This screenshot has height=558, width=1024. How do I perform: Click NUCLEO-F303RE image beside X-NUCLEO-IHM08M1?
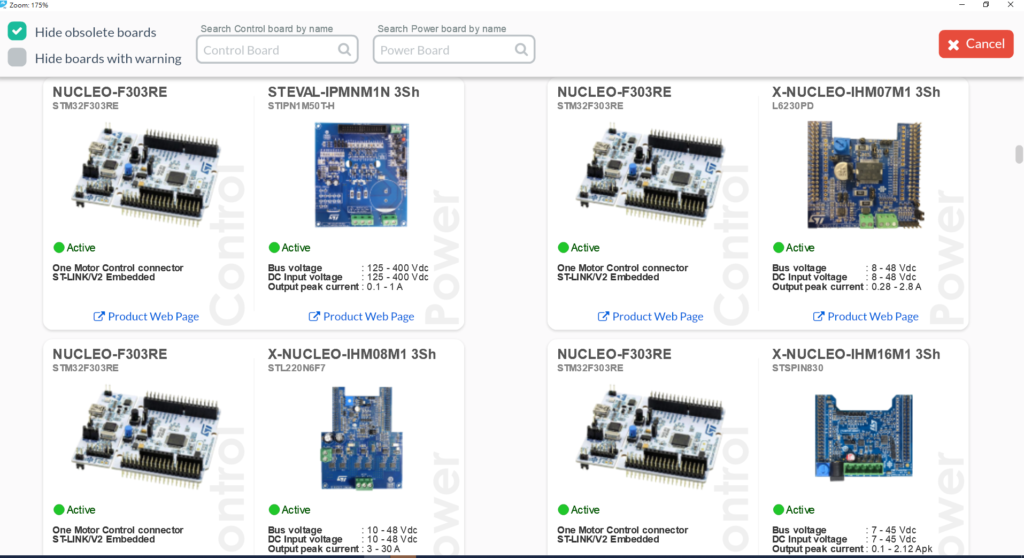pos(146,436)
